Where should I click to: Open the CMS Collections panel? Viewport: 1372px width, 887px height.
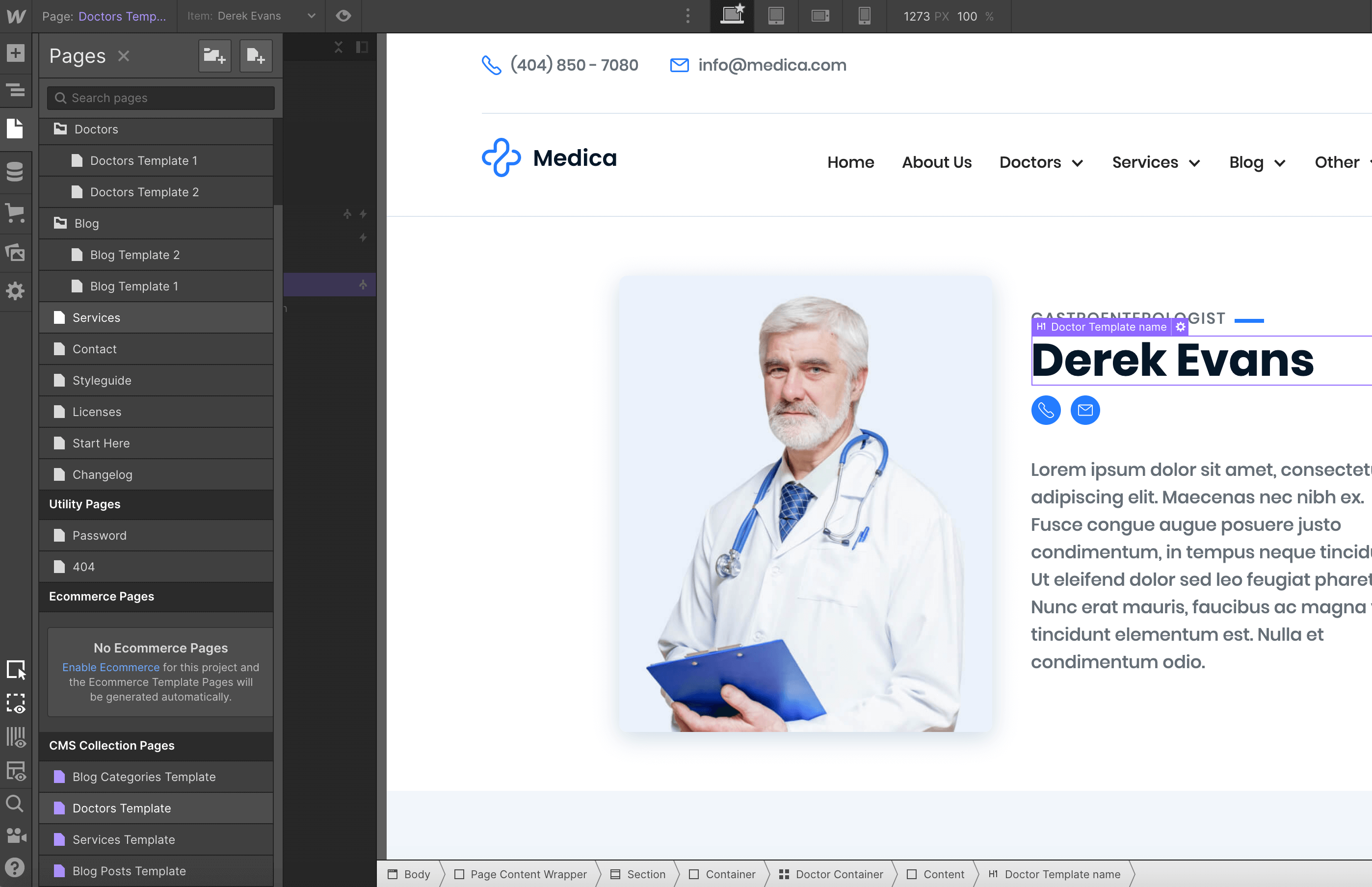click(x=16, y=172)
